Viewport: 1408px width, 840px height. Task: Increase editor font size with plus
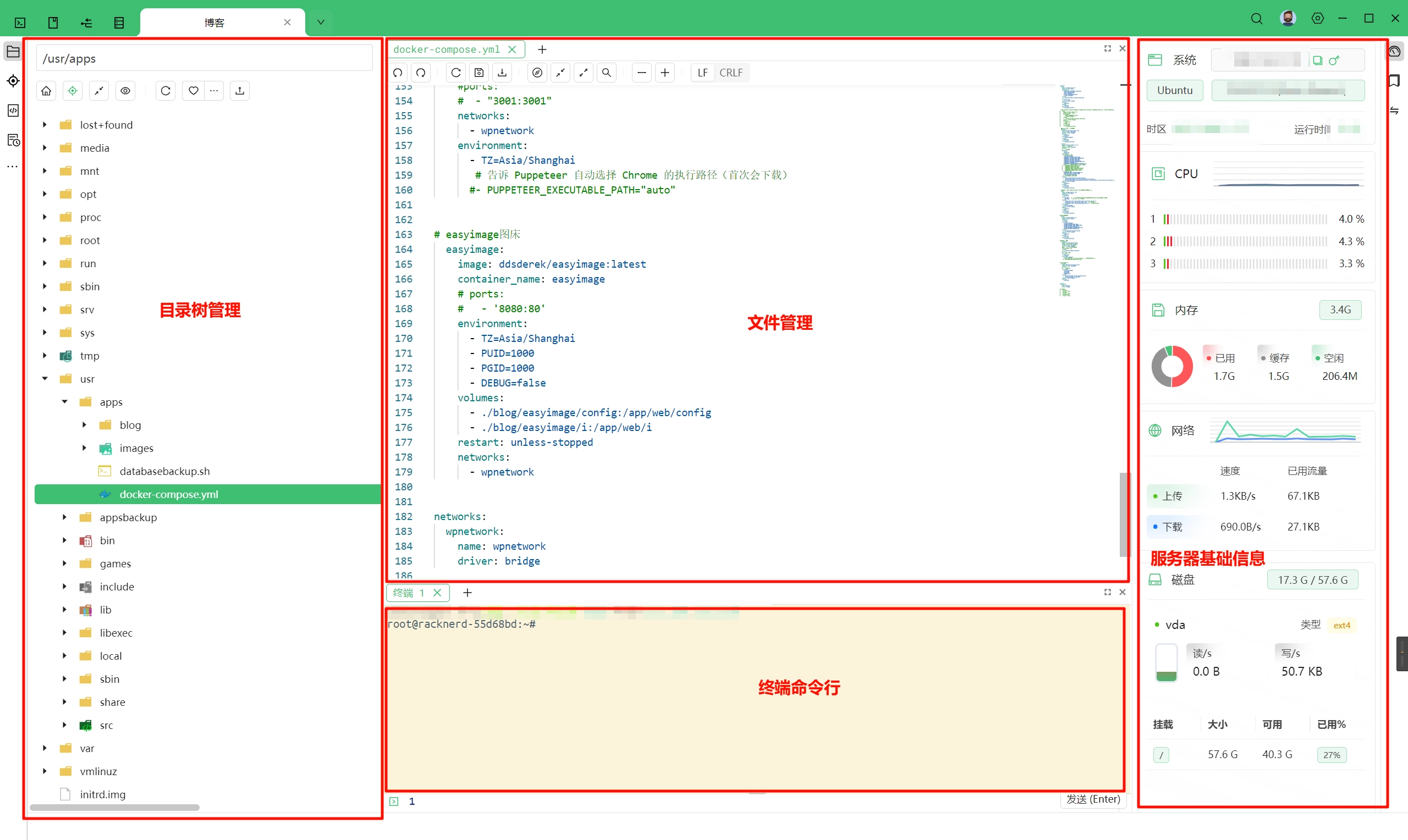tap(664, 73)
